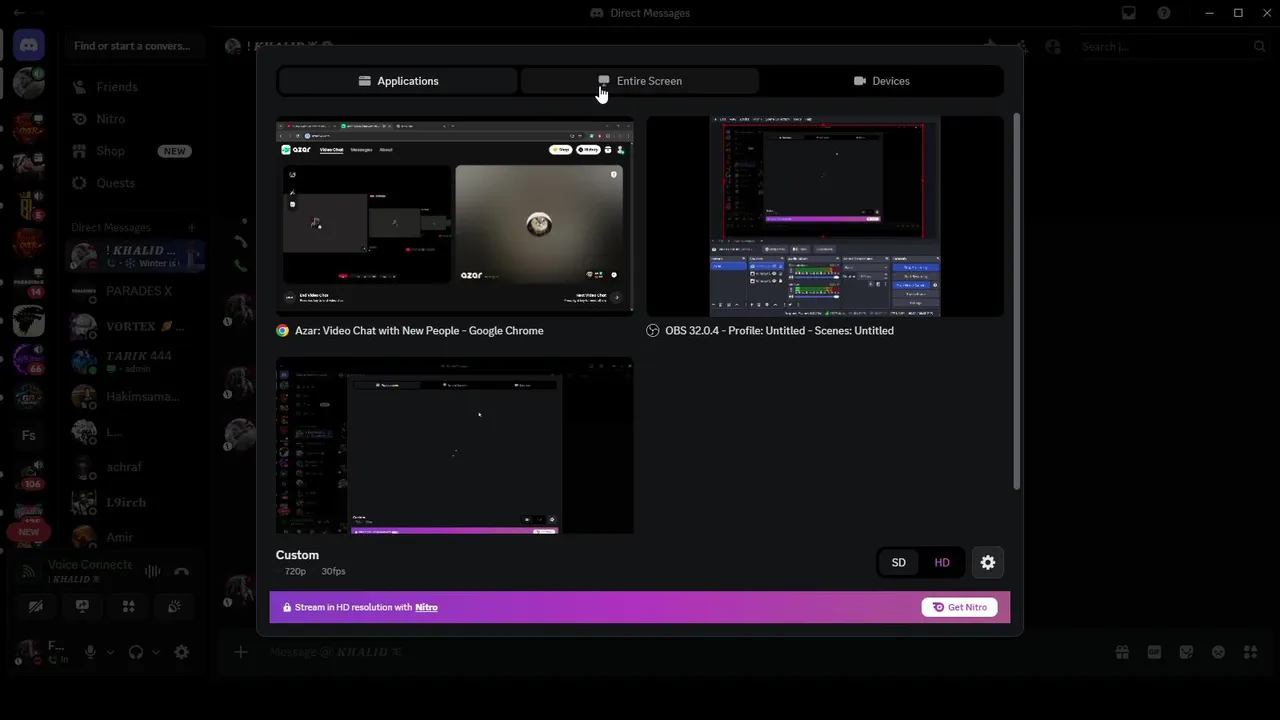The height and width of the screenshot is (720, 1280).
Task: Open the server with 5 badge
Action: (29, 206)
